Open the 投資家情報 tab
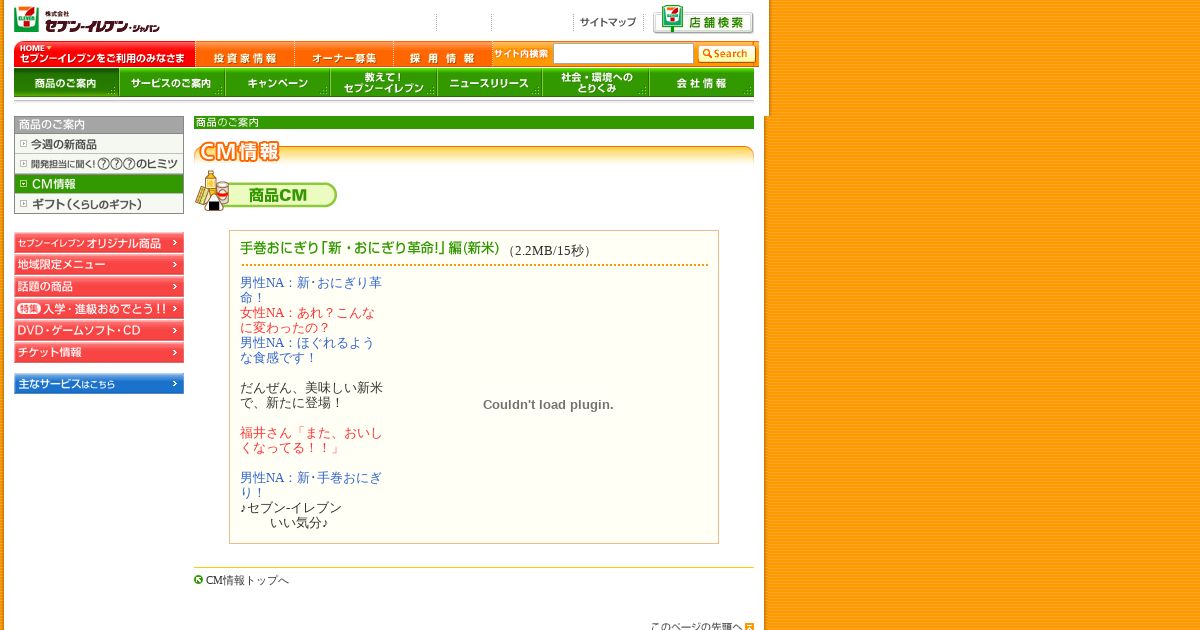The image size is (1200, 630). pyautogui.click(x=245, y=54)
